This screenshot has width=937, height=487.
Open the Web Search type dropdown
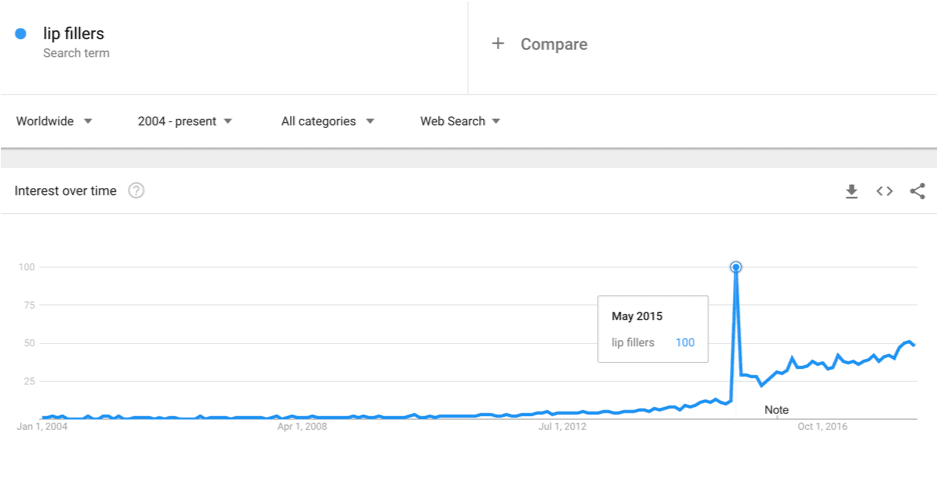point(460,121)
